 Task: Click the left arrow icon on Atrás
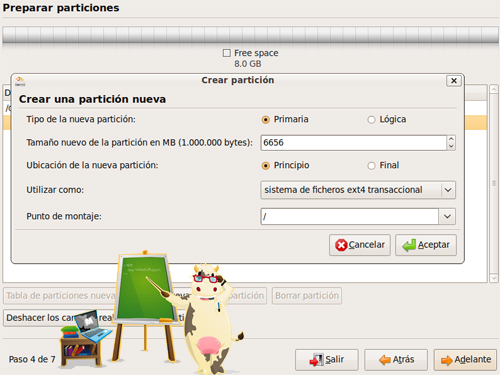tap(385, 360)
